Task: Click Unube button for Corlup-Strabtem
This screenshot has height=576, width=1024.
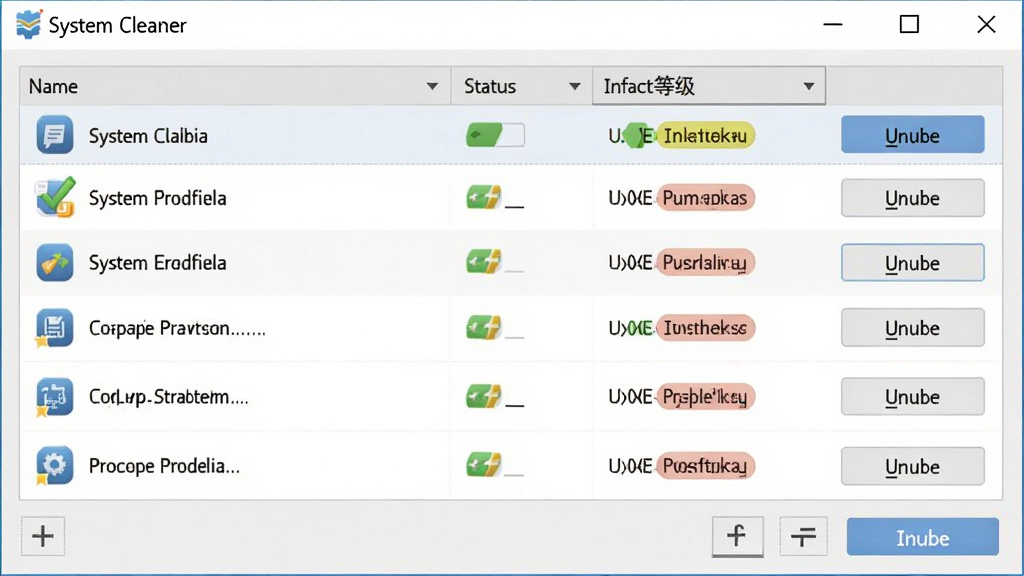Action: 912,396
